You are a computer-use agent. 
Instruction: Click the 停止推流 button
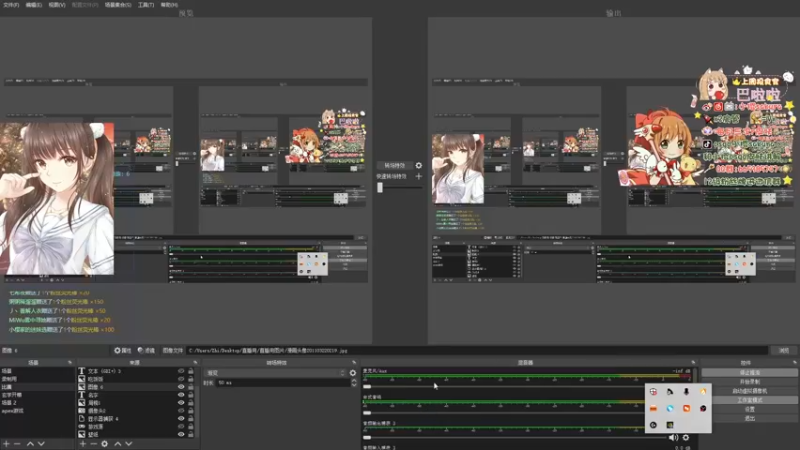749,372
